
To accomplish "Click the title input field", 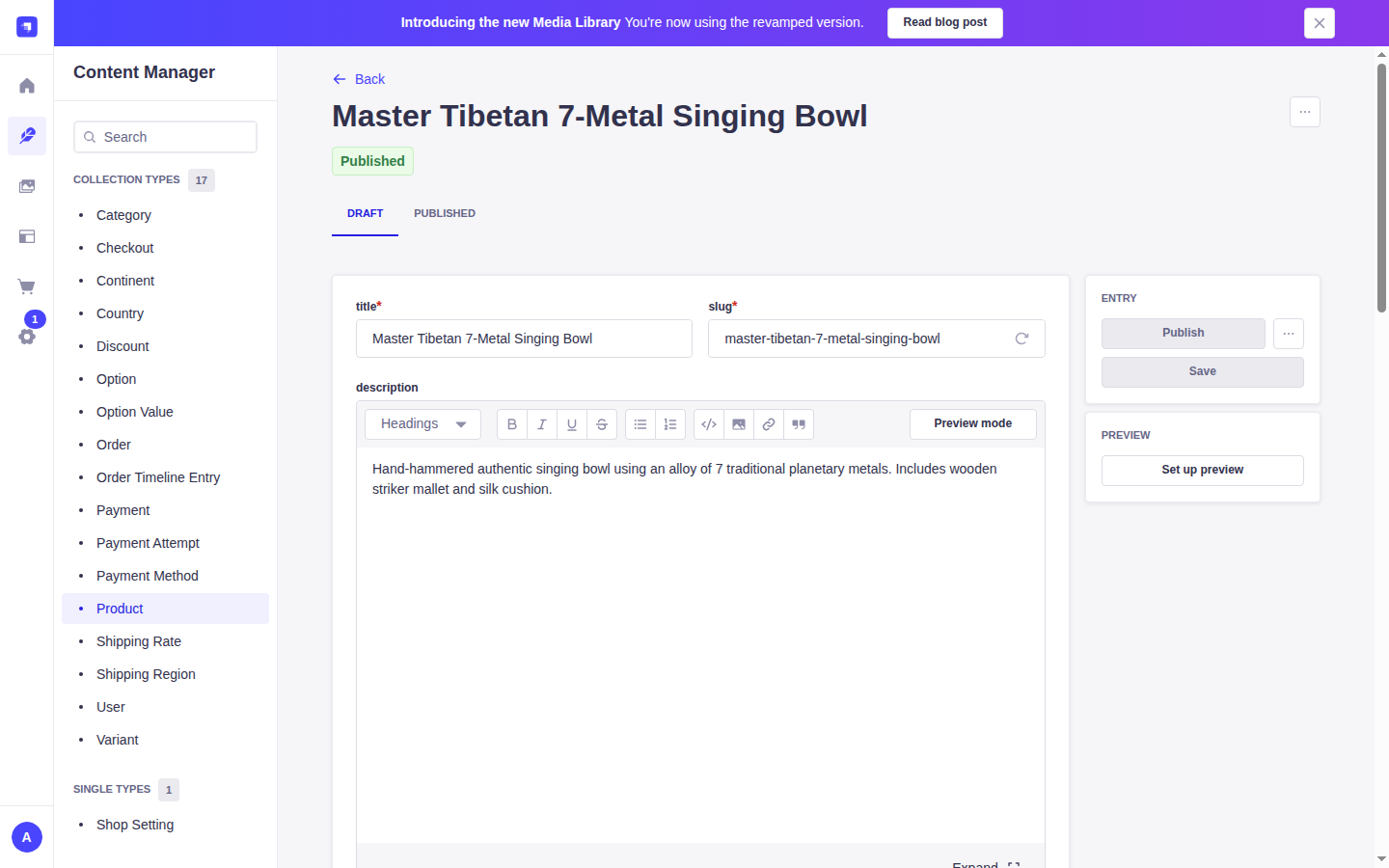I will tap(524, 339).
